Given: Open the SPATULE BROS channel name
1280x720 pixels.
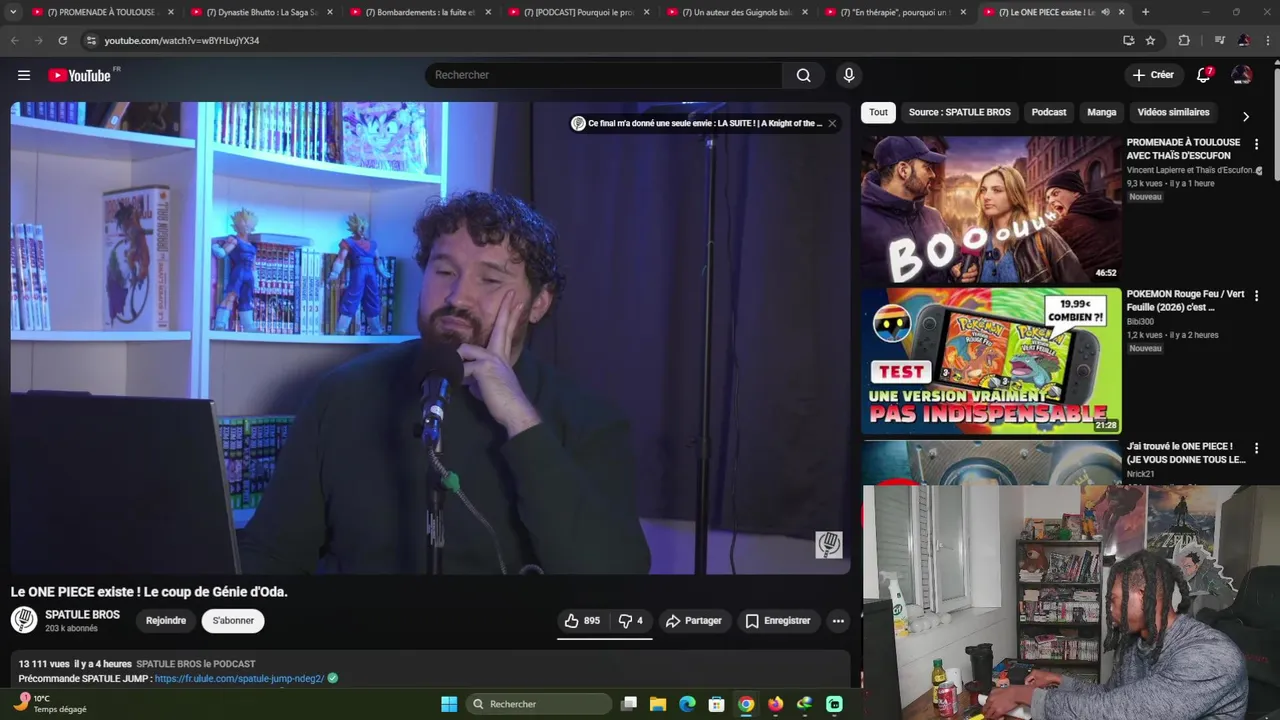Looking at the screenshot, I should [x=82, y=615].
